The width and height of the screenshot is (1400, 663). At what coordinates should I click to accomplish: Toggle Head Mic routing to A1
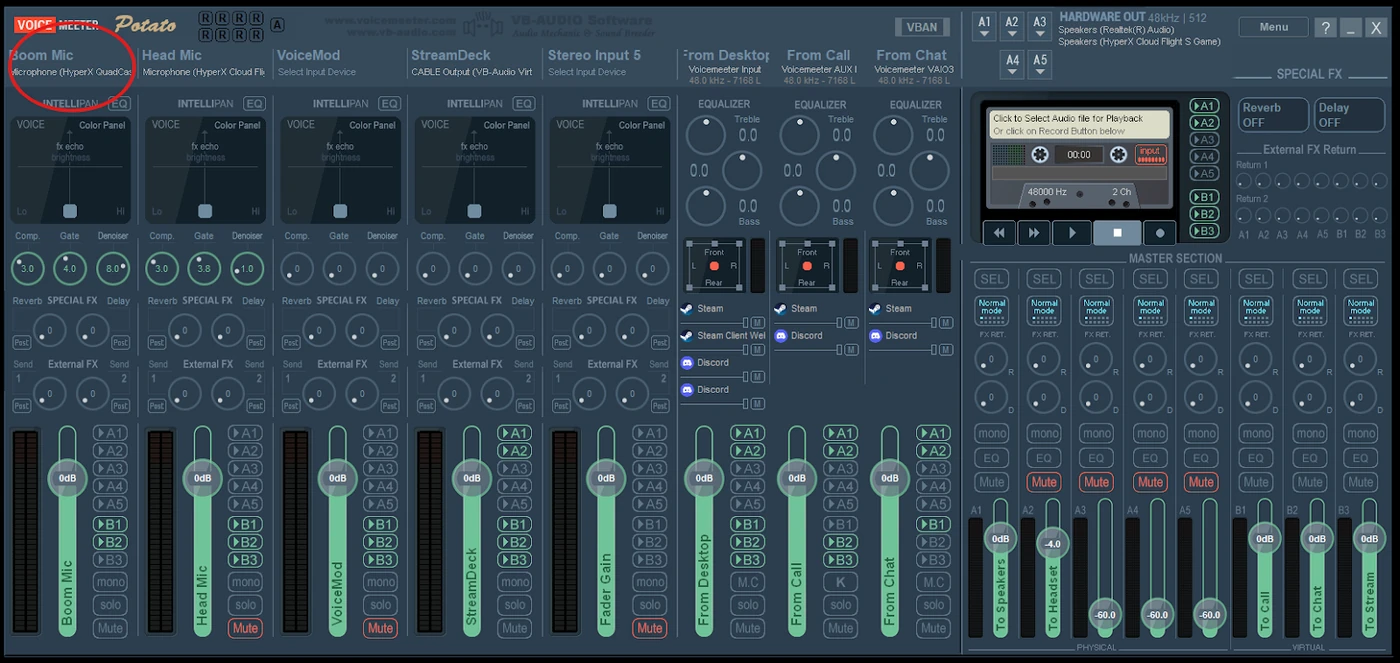click(245, 433)
